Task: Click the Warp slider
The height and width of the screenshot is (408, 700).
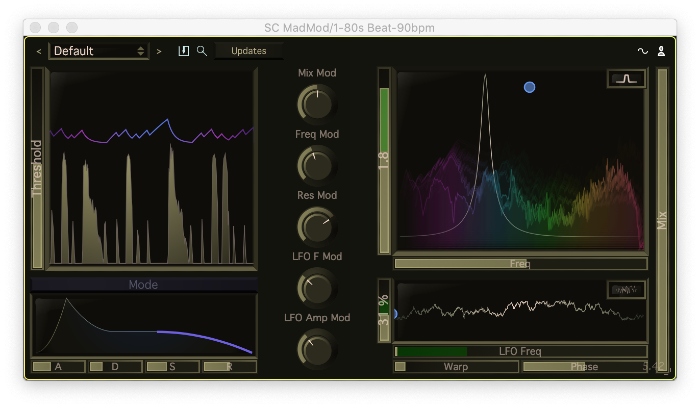Action: pyautogui.click(x=456, y=367)
